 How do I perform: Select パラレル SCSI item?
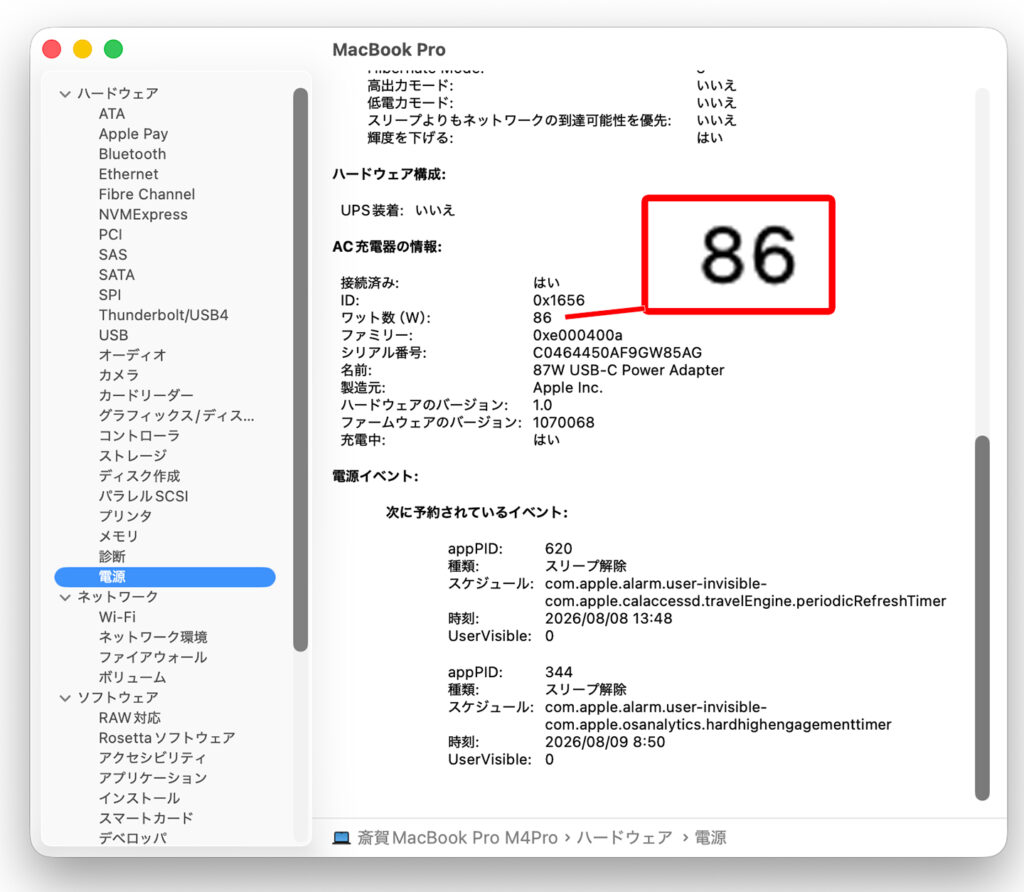[144, 496]
